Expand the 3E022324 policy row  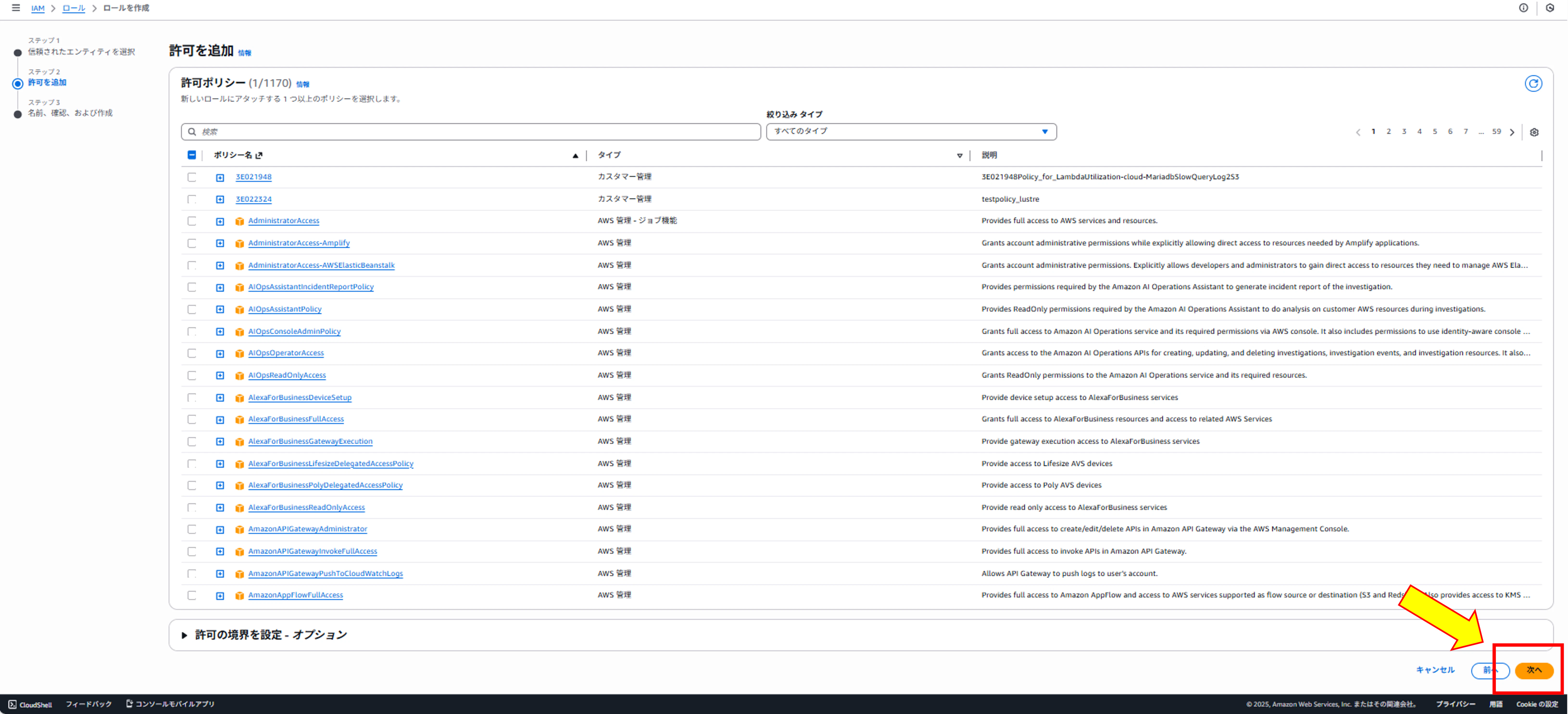(x=220, y=200)
